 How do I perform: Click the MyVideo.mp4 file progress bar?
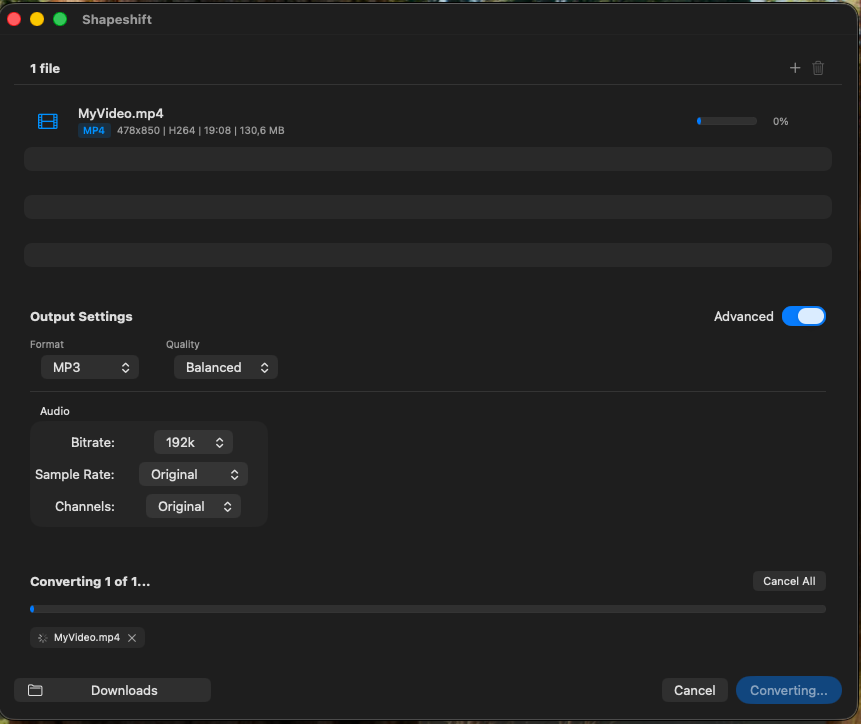point(727,121)
